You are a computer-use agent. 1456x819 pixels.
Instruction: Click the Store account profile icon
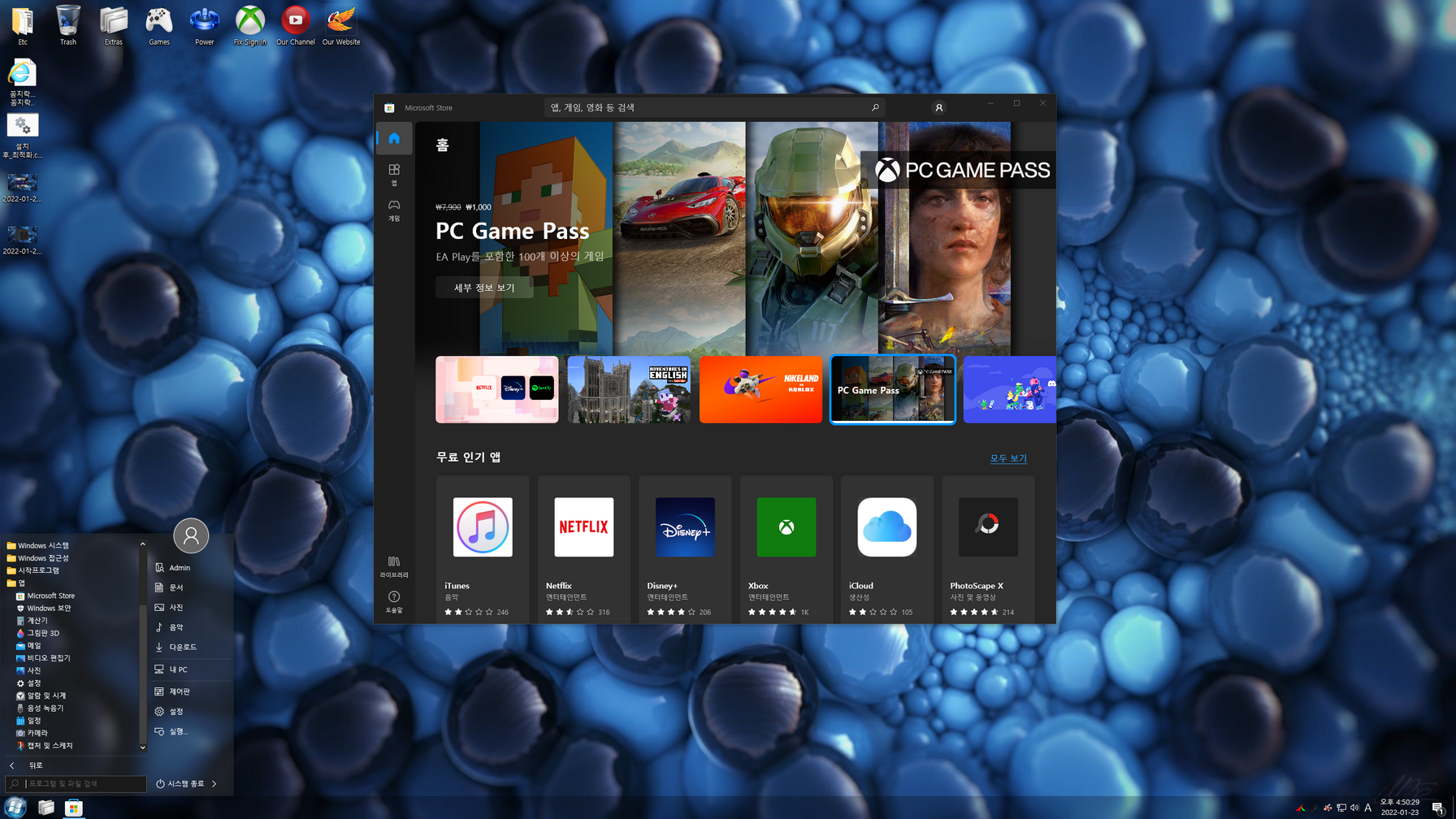[938, 107]
